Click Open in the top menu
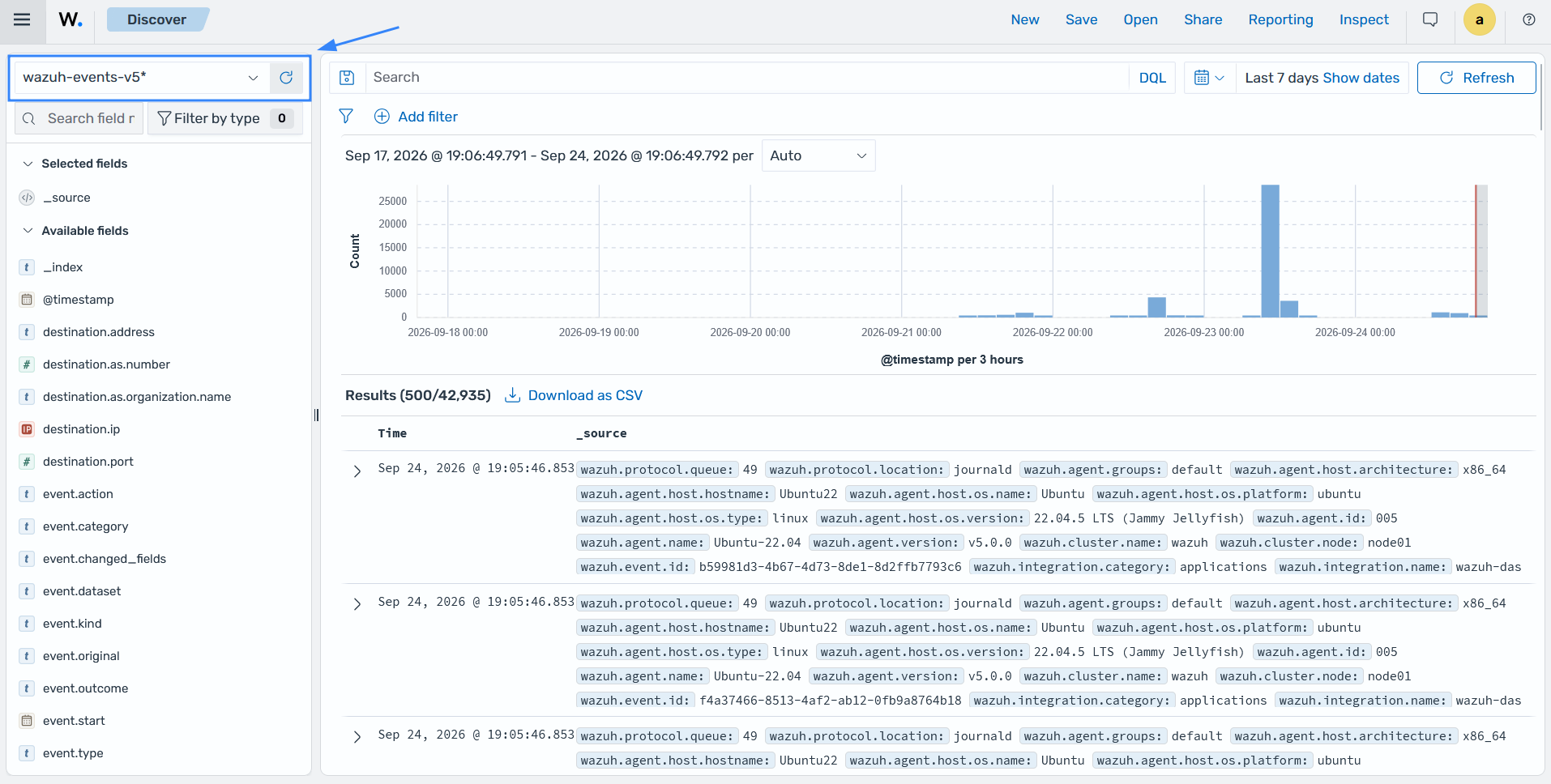 coord(1140,19)
